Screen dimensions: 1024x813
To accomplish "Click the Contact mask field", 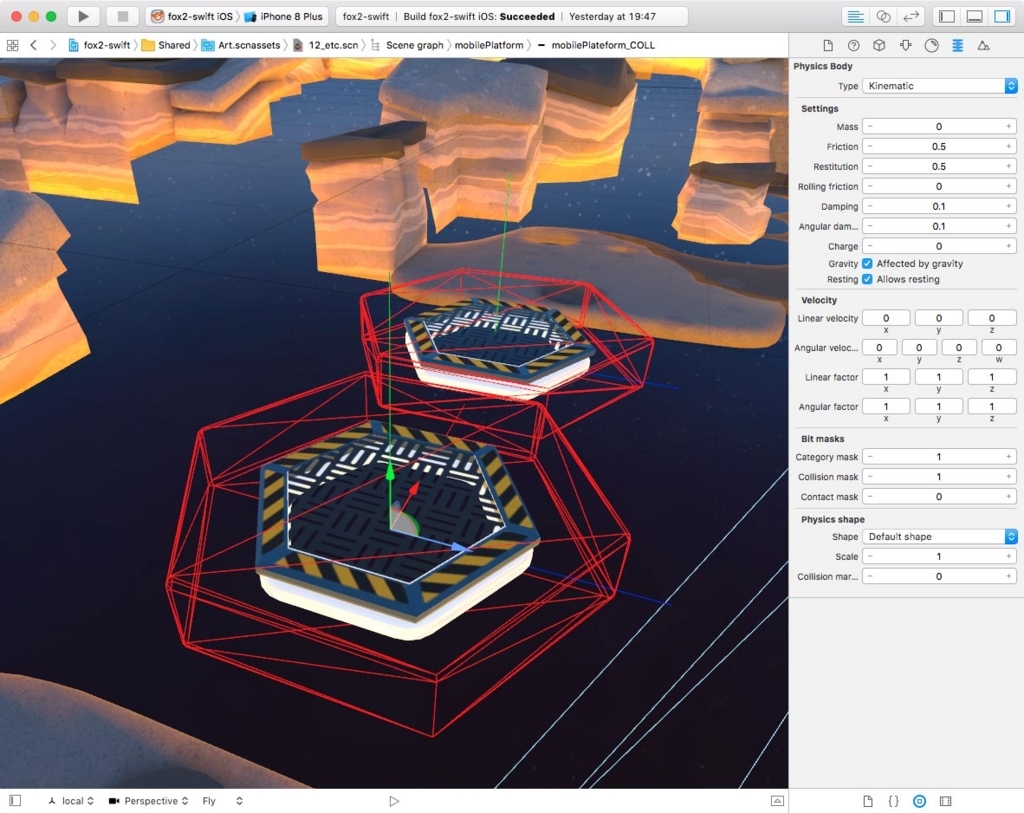I will pyautogui.click(x=939, y=496).
